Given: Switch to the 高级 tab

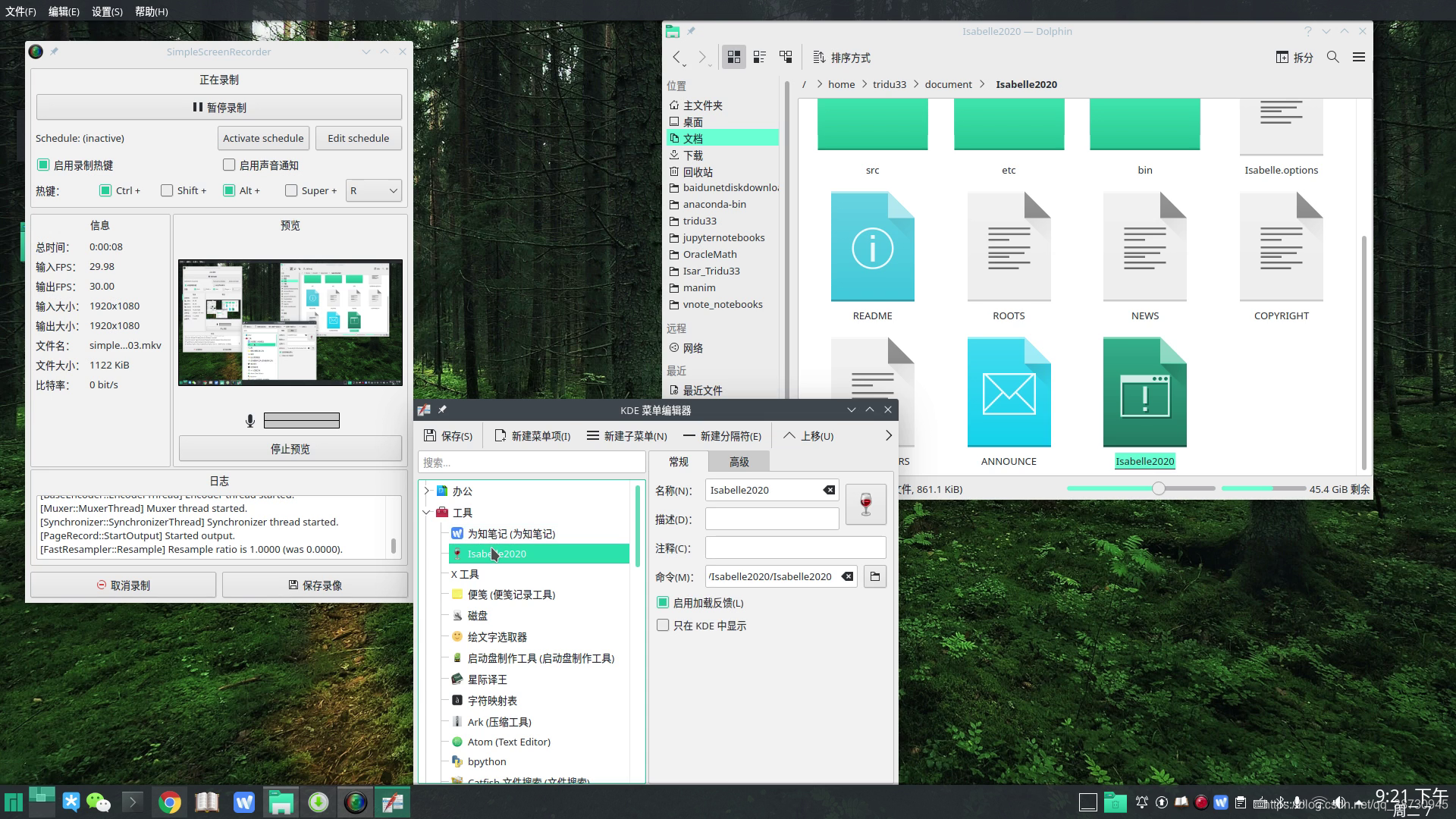Looking at the screenshot, I should click(x=739, y=462).
